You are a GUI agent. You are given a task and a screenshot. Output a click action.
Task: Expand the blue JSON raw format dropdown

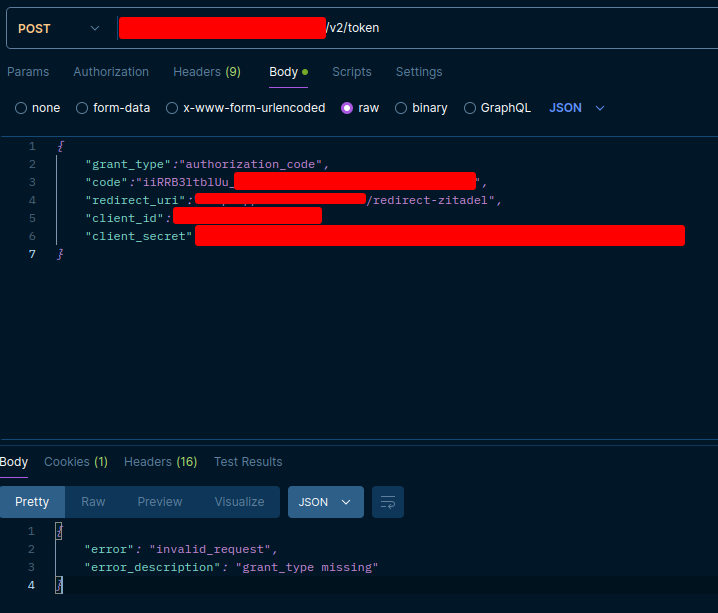(x=577, y=108)
